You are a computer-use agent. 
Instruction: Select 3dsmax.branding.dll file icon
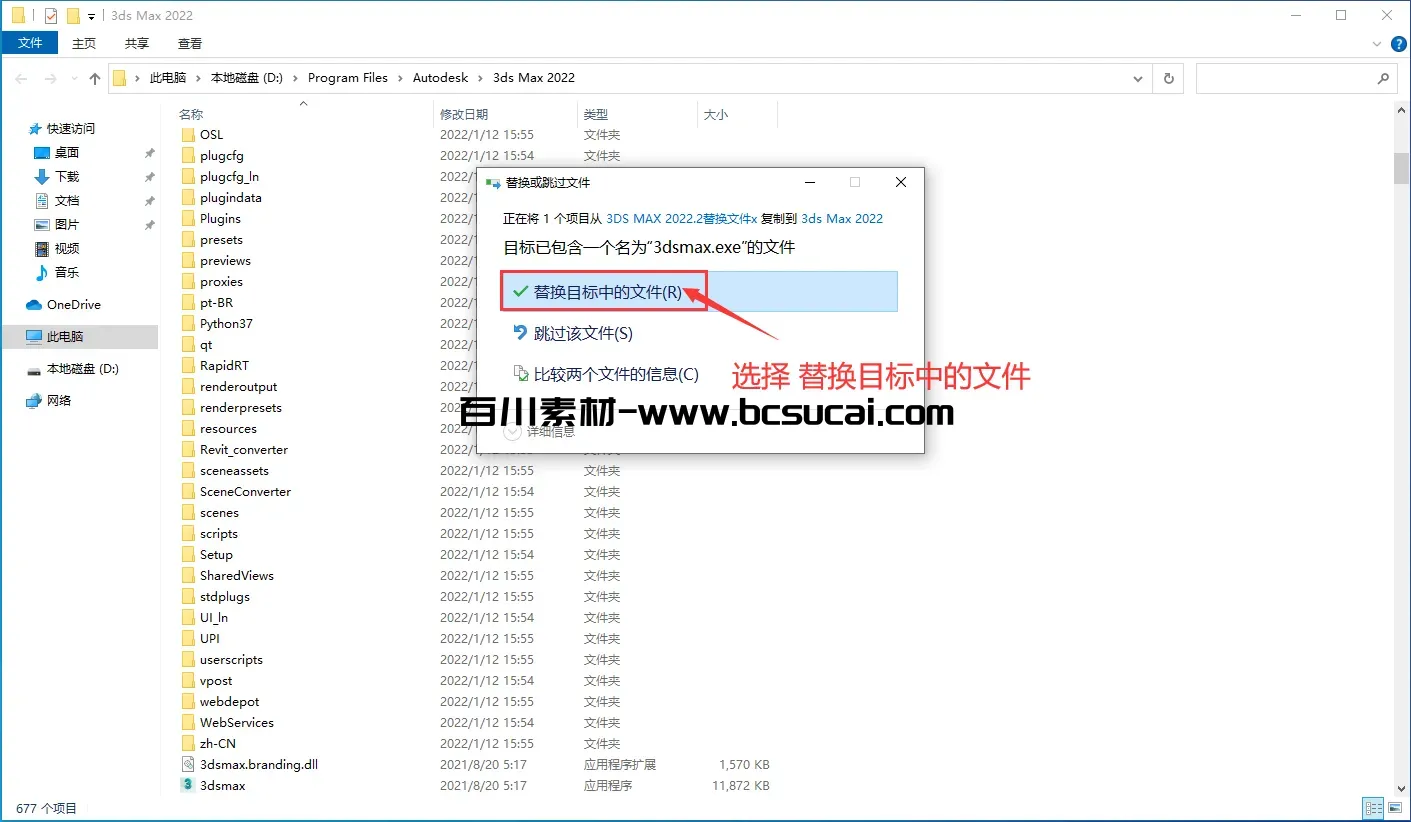click(x=189, y=765)
